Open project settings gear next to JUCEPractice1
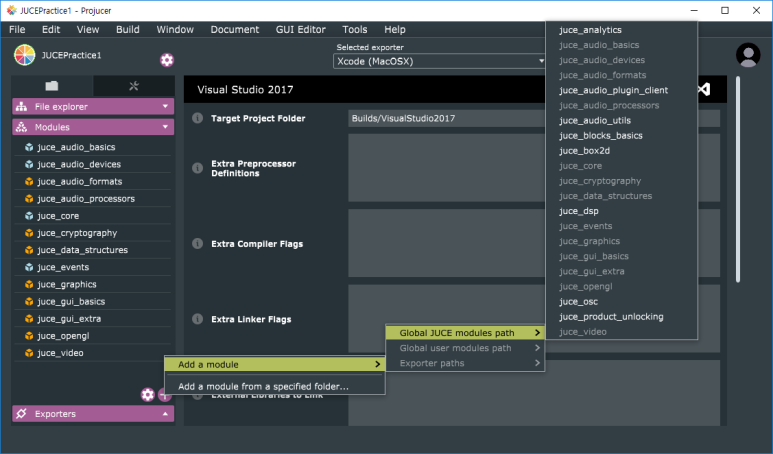The height and width of the screenshot is (454, 773). [x=167, y=60]
